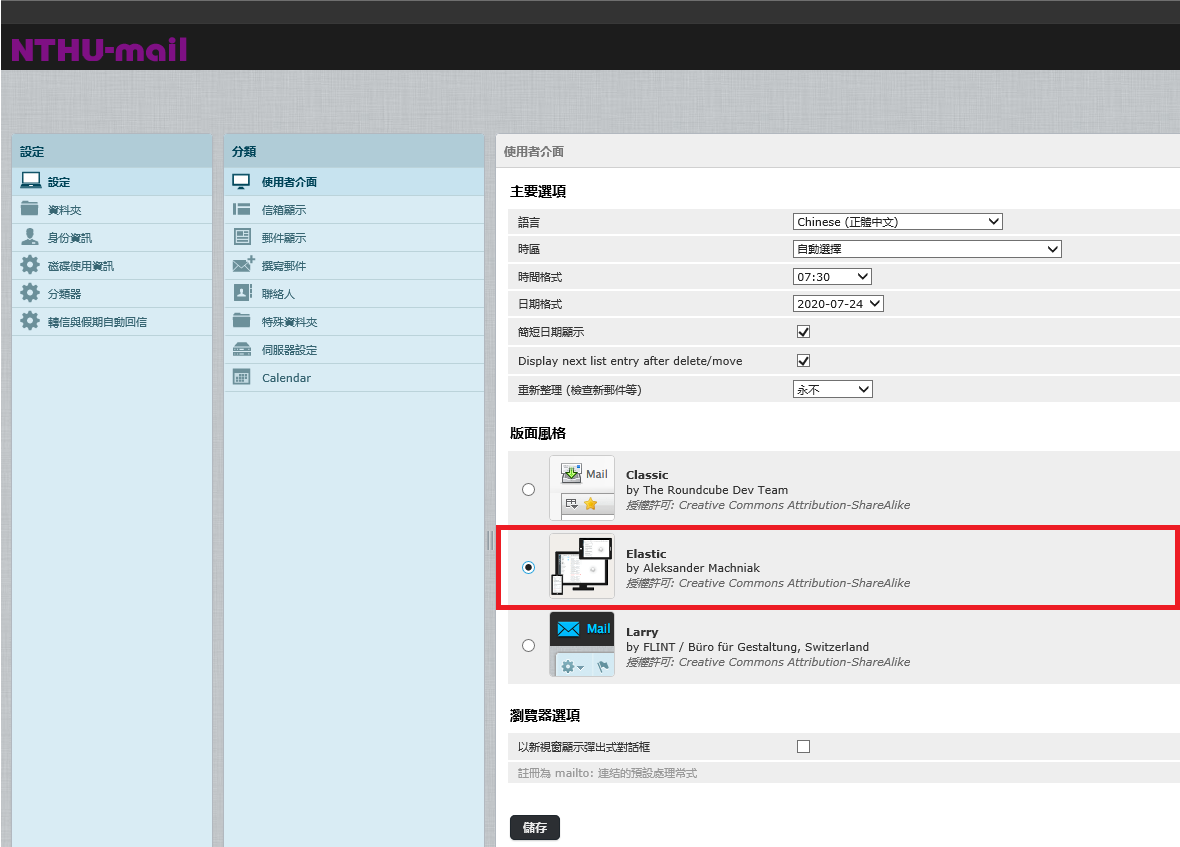This screenshot has width=1180, height=847.
Task: Open the 語言 language dropdown
Action: [x=897, y=222]
